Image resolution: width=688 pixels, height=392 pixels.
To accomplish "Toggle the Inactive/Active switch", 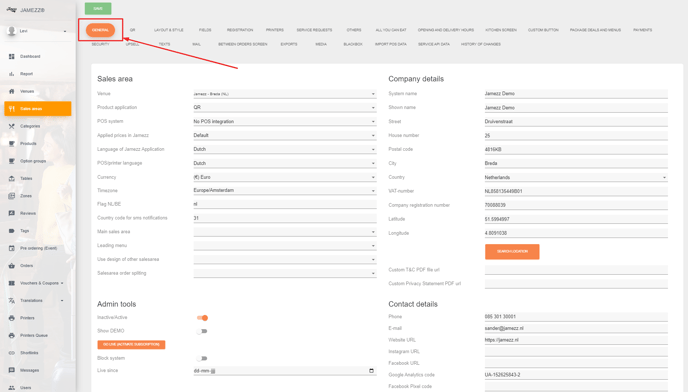I will click(x=202, y=317).
